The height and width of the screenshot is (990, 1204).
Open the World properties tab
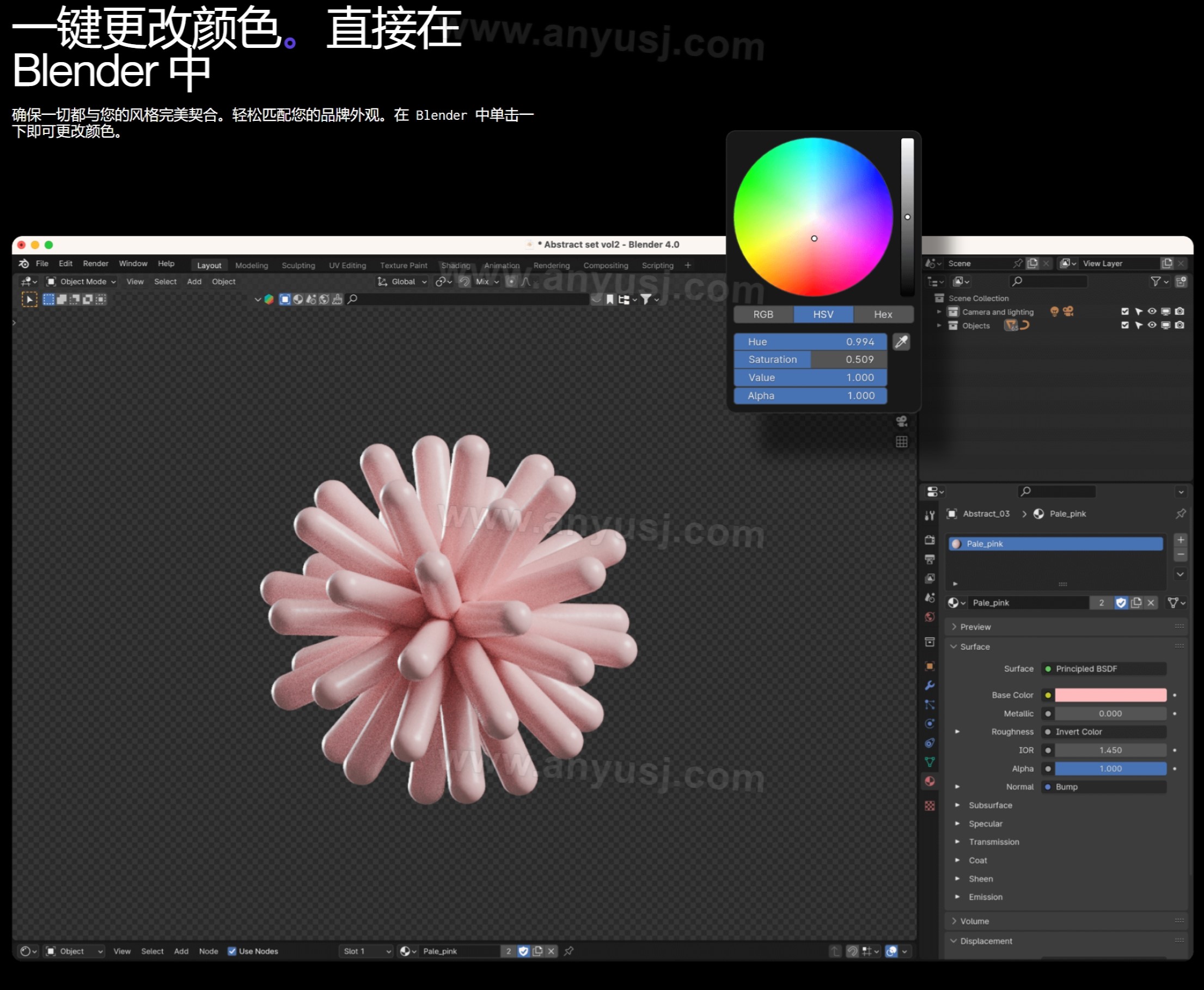click(930, 617)
